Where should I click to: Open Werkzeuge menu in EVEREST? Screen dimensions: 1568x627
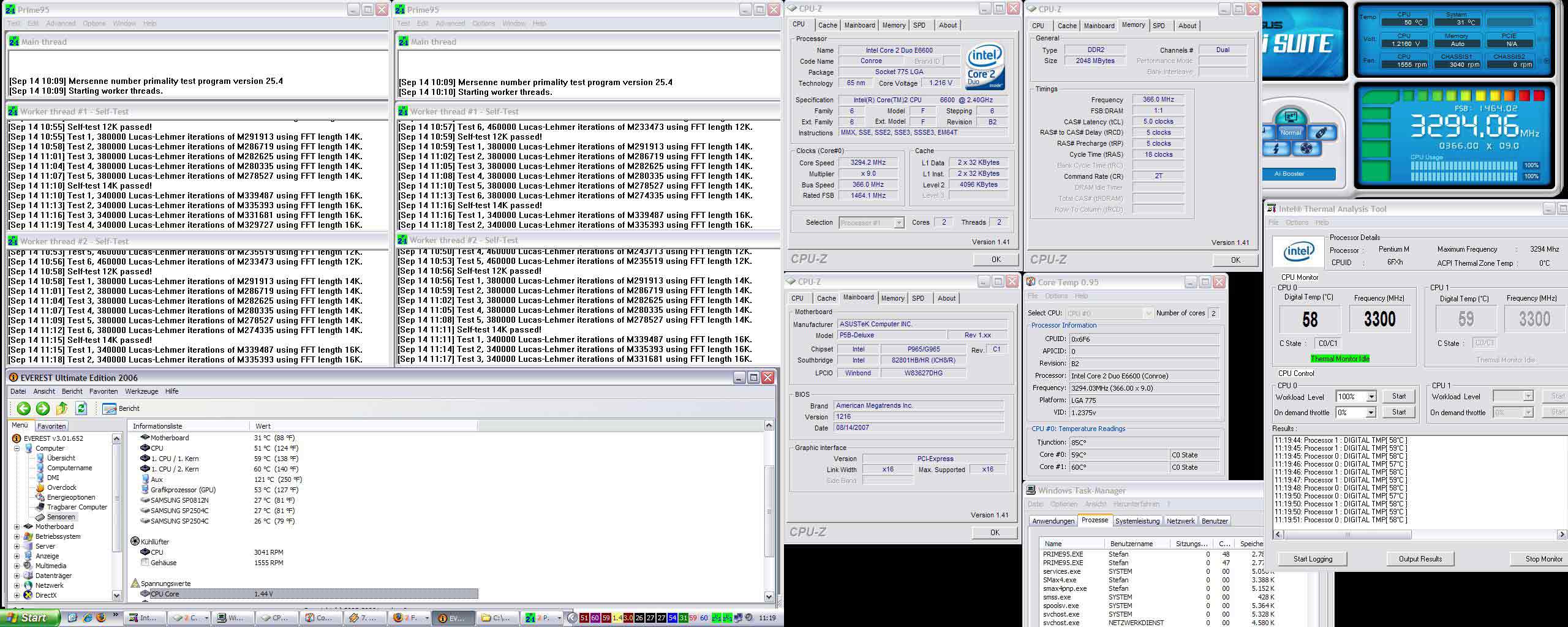[141, 391]
